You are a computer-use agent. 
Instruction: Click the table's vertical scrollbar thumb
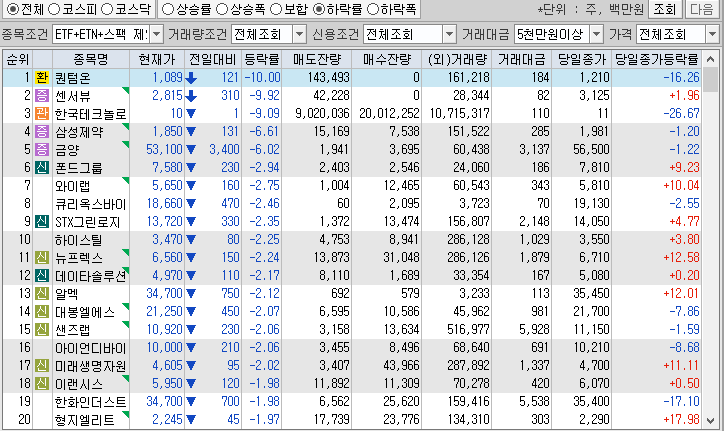[711, 80]
